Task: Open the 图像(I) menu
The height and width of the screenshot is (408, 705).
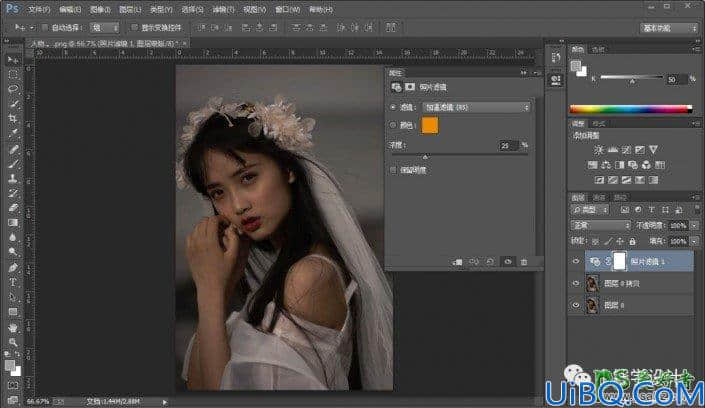Action: [100, 9]
